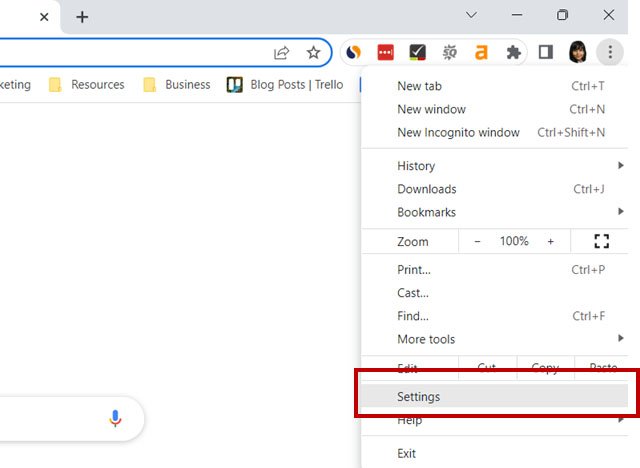
Task: Bookmark this page with the star icon
Action: (313, 52)
